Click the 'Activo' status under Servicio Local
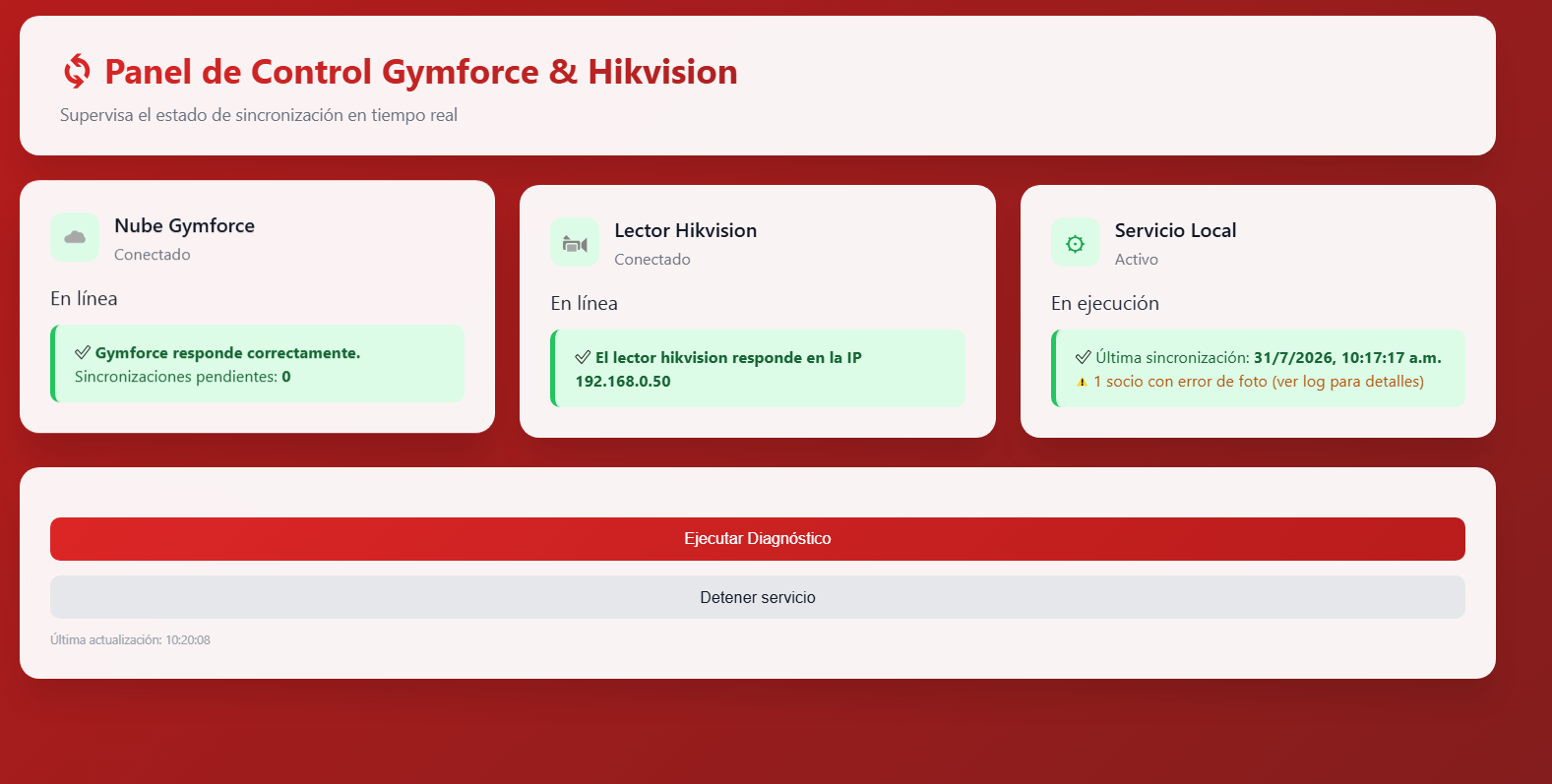 [1137, 260]
